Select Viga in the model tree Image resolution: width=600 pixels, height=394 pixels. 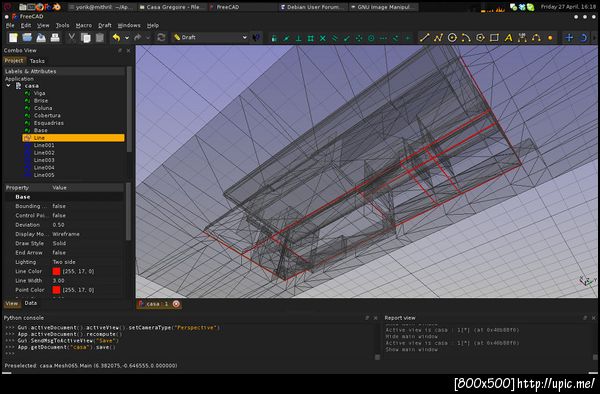(39, 93)
